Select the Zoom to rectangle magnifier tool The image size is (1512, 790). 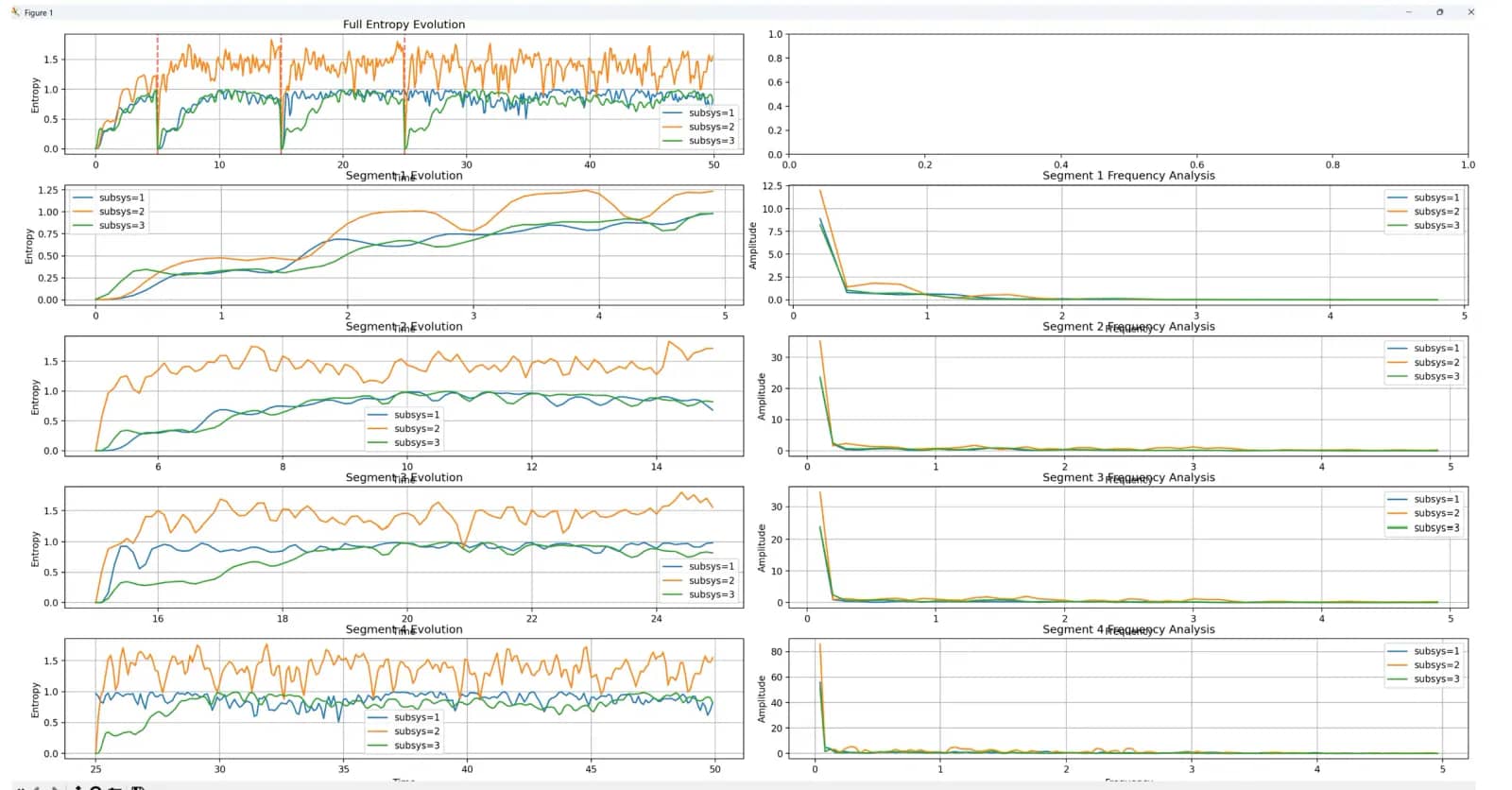pos(95,788)
